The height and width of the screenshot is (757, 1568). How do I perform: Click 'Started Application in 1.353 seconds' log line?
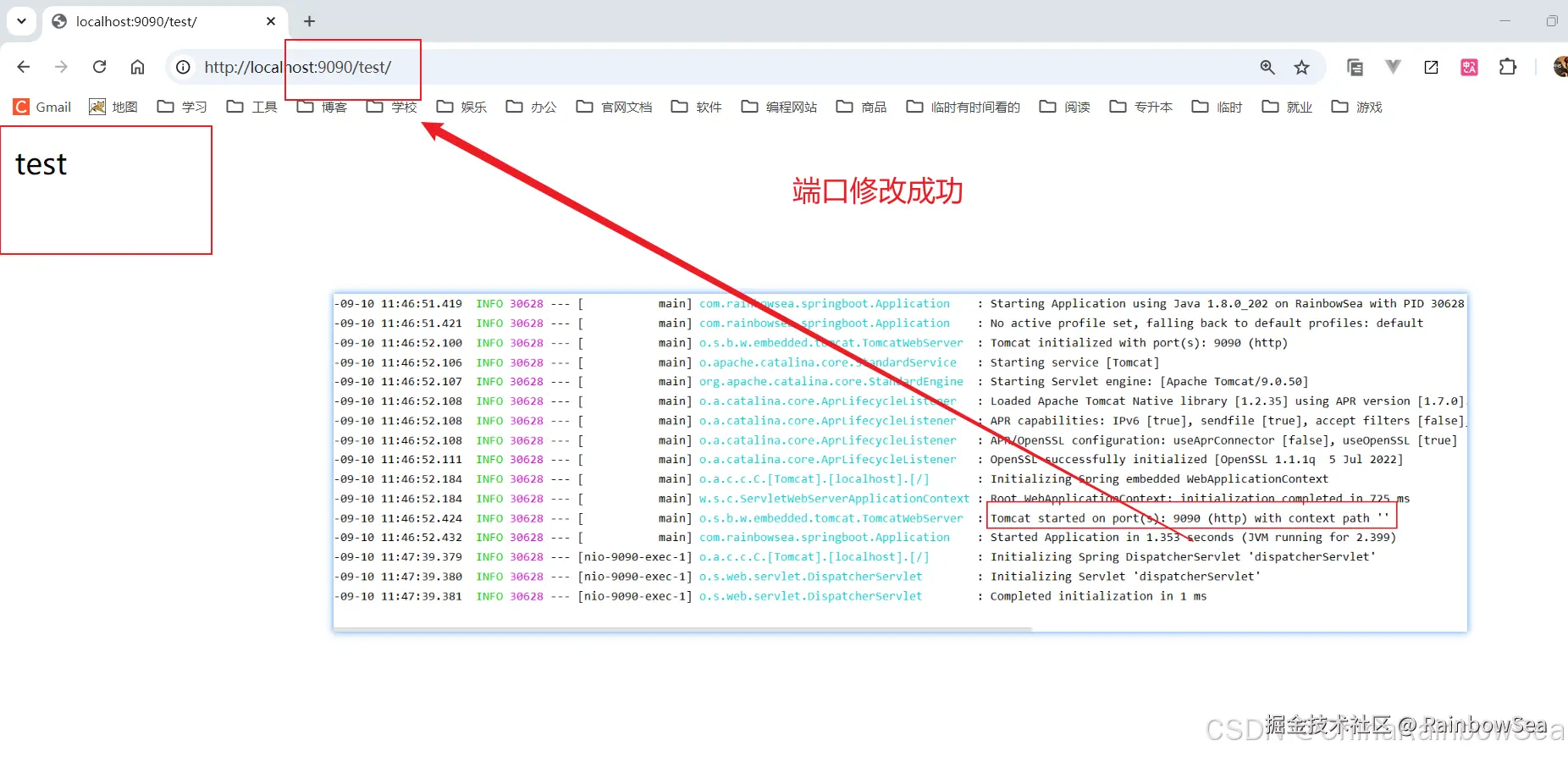1193,538
